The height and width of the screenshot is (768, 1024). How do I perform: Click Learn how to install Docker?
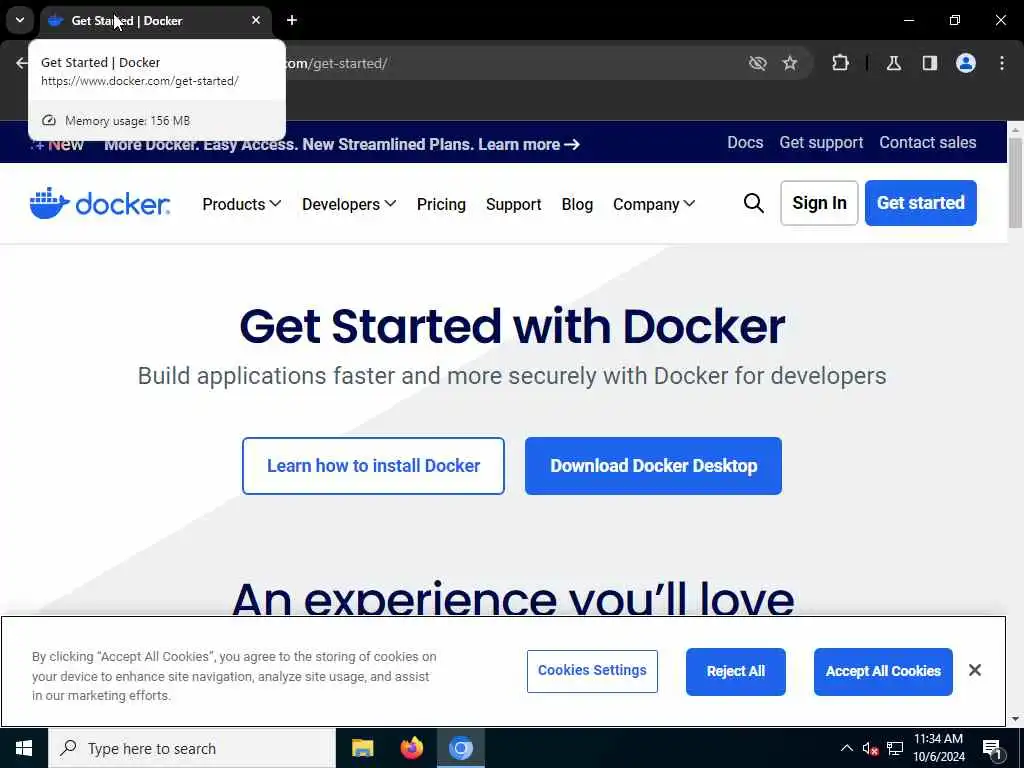[x=373, y=466]
